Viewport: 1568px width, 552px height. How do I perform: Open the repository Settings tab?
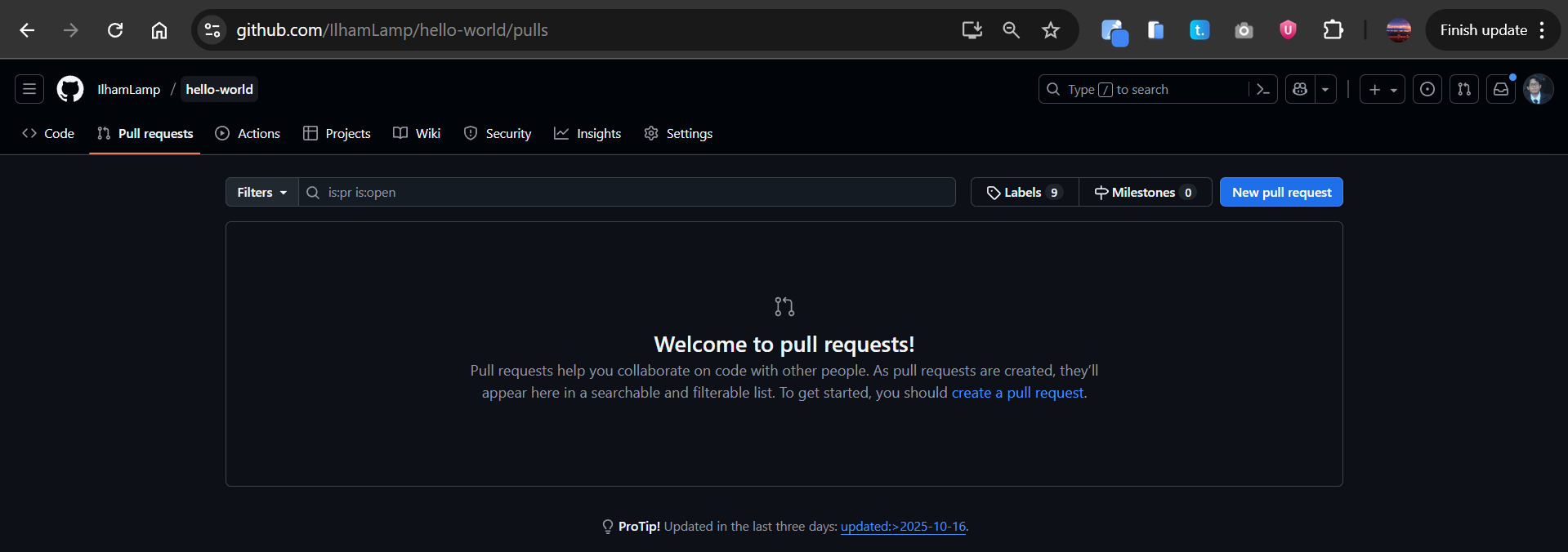pos(678,133)
